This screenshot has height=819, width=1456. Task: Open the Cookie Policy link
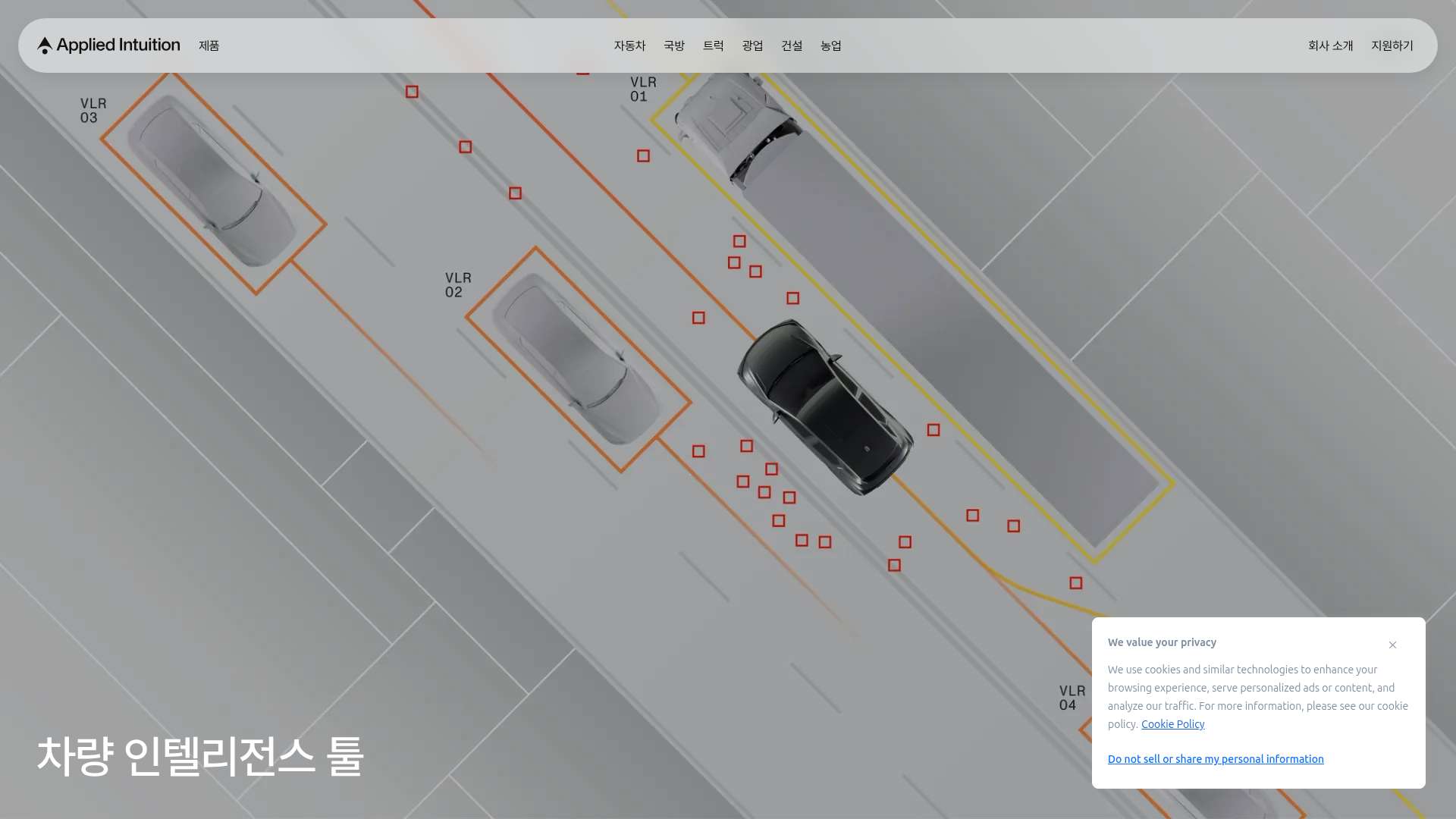coord(1172,724)
